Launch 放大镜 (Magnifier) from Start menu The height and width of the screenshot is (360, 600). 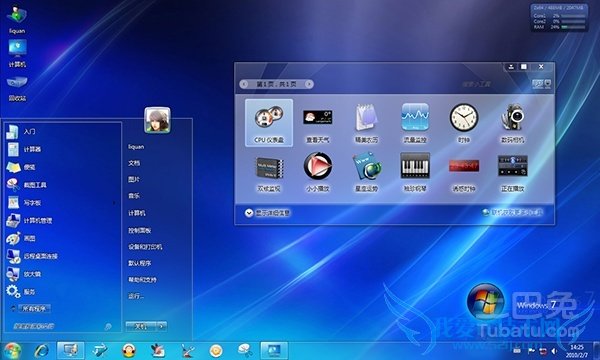(61, 274)
